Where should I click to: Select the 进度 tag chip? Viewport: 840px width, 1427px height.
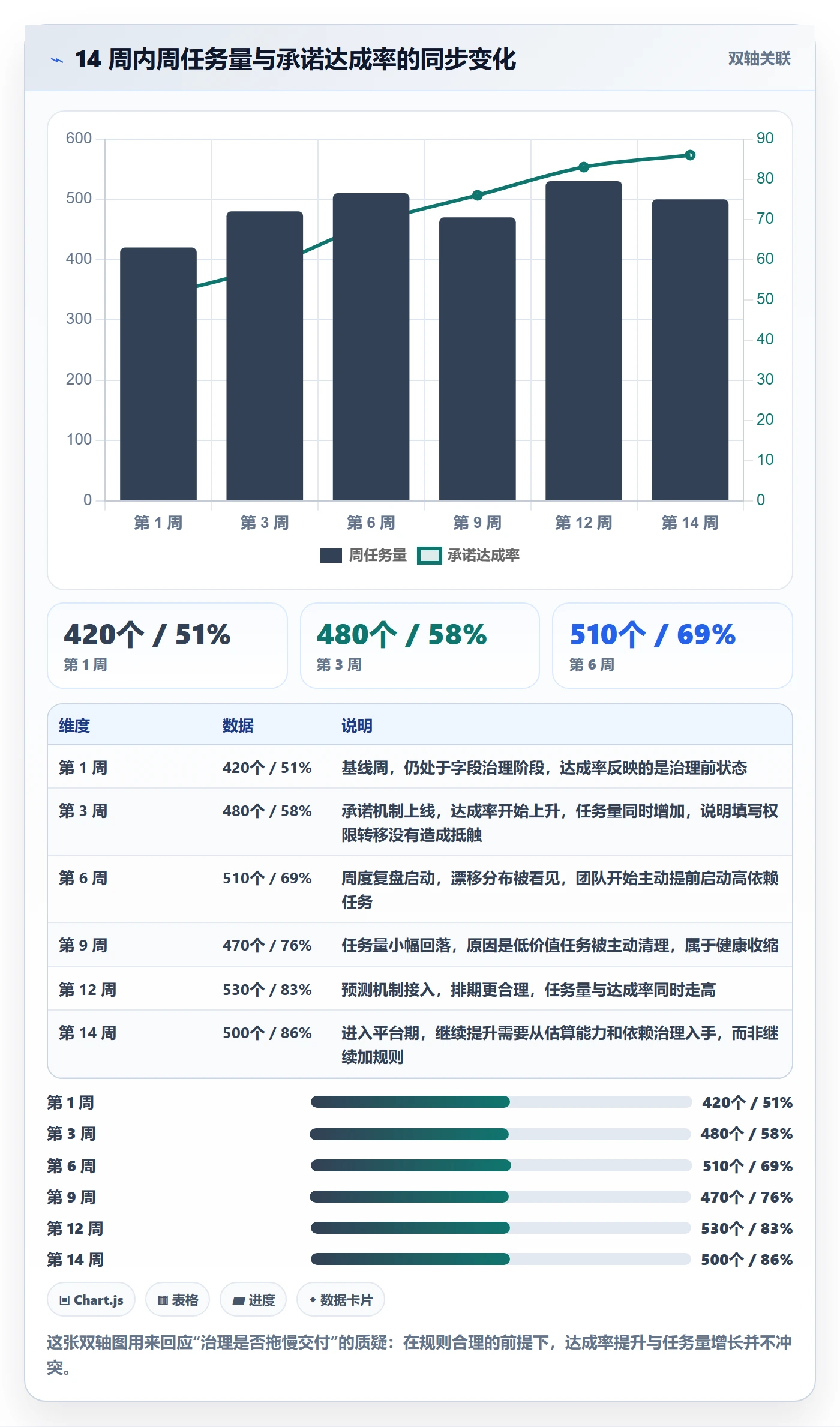coord(253,1300)
